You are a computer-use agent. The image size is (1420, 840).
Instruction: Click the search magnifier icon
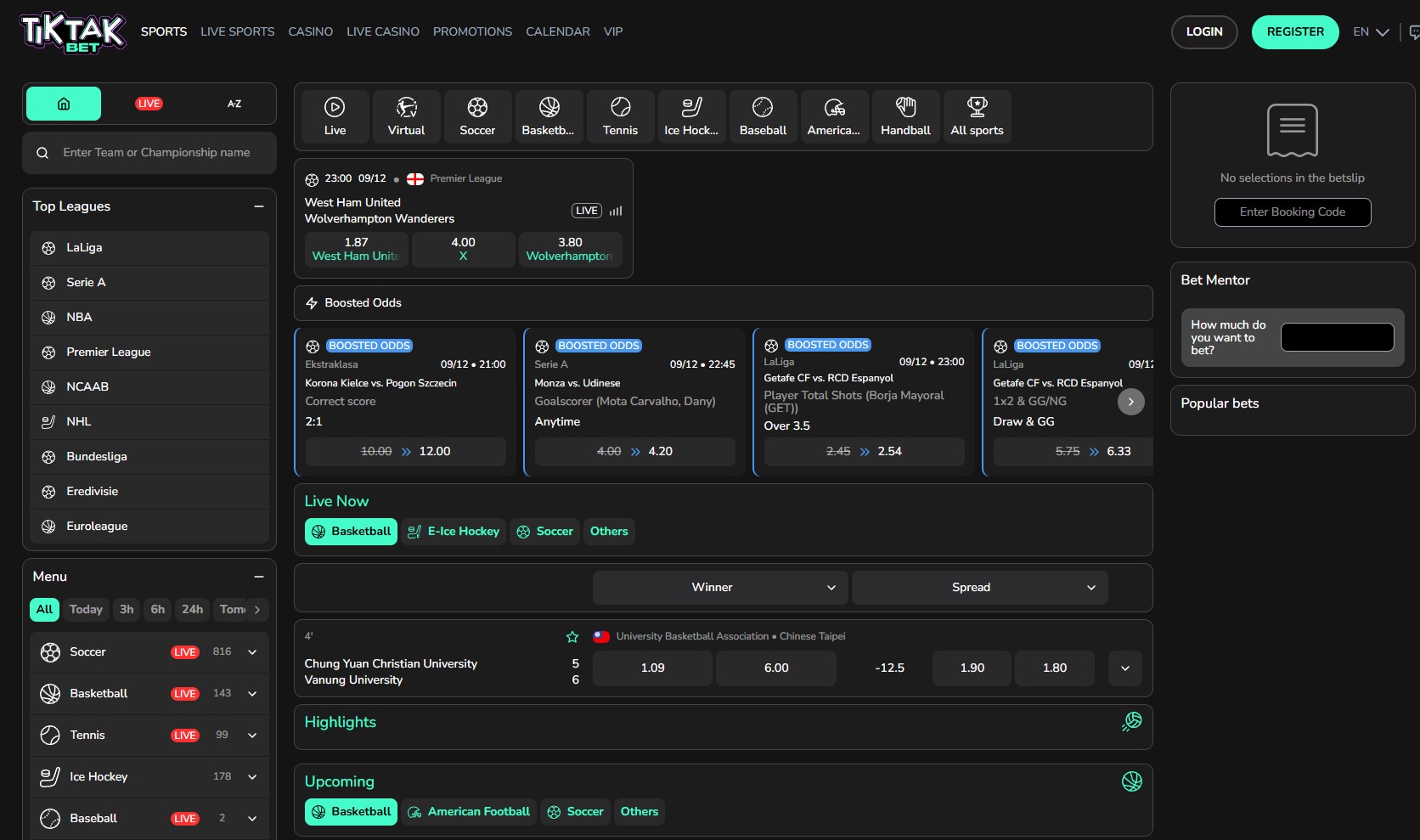coord(42,153)
